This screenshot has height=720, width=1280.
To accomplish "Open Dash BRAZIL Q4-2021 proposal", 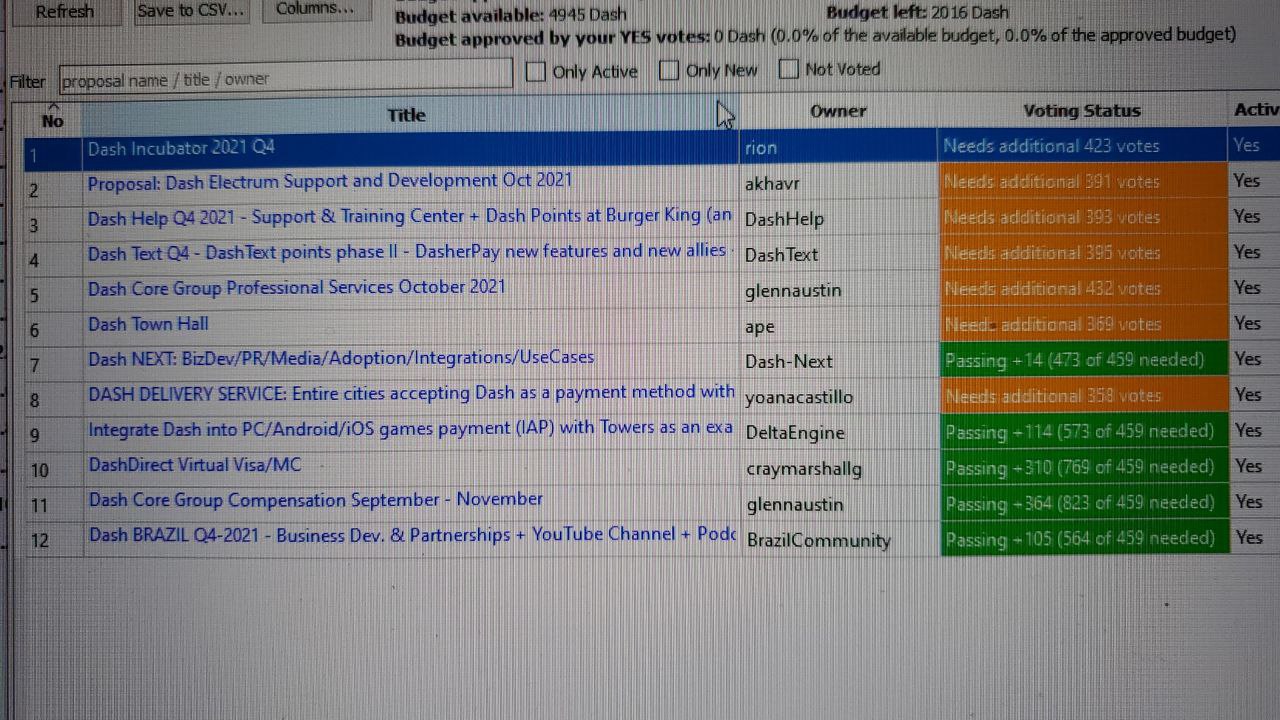I will (x=412, y=535).
